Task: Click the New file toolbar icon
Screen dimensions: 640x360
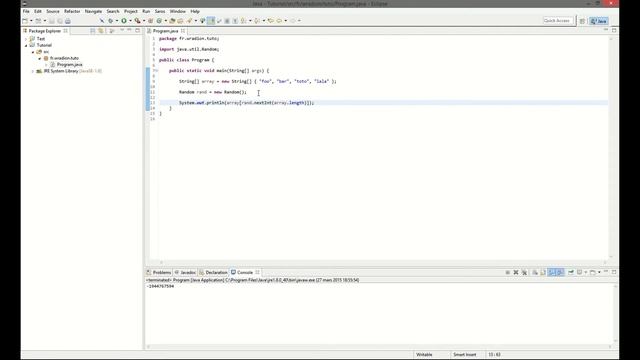Action: 25,20
